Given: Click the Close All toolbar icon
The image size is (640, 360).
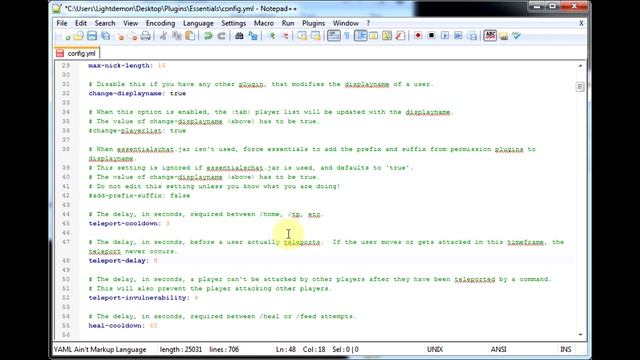Looking at the screenshot, I should pos(133,36).
